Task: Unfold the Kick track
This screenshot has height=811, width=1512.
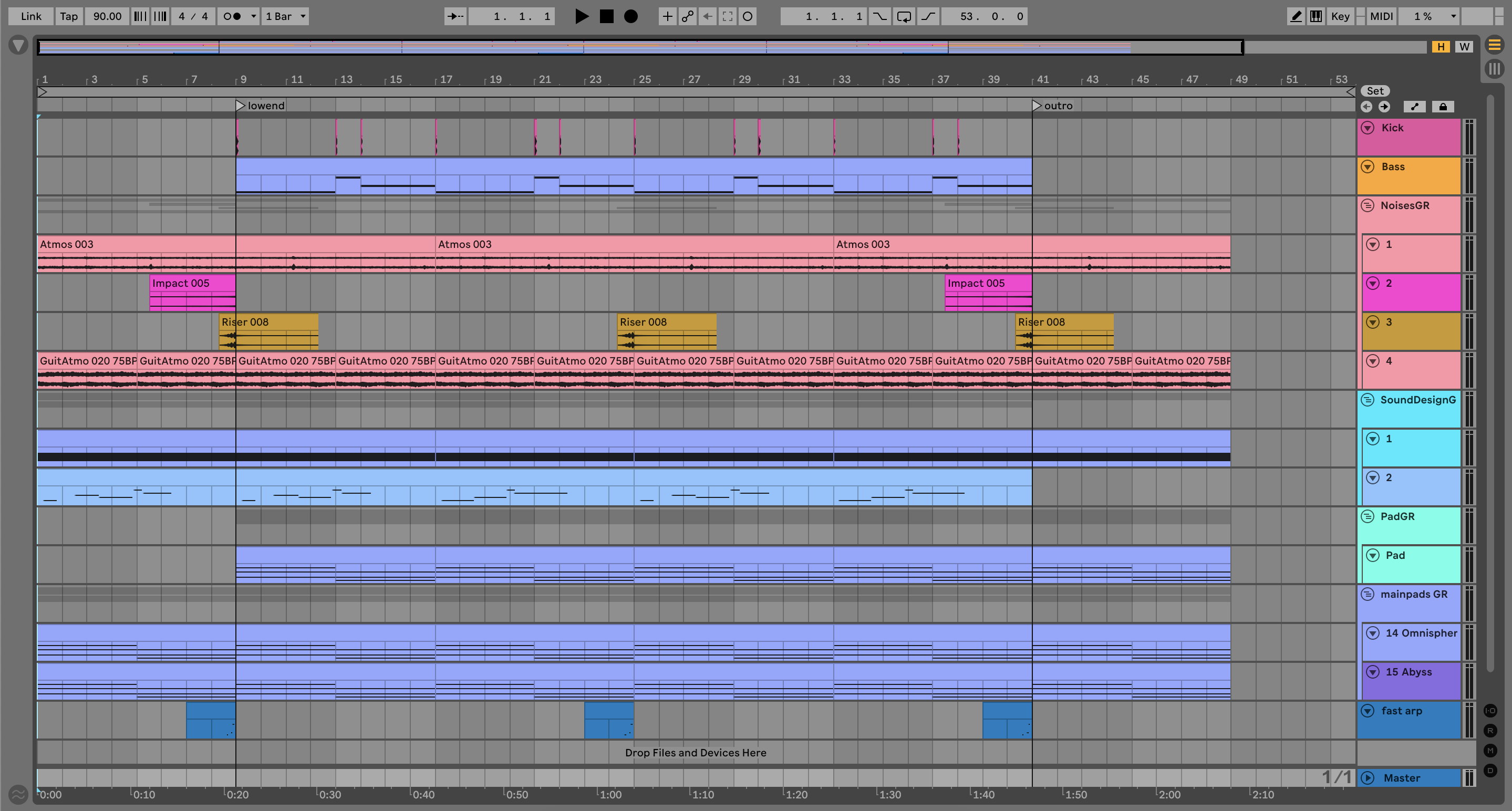Action: pos(1368,128)
